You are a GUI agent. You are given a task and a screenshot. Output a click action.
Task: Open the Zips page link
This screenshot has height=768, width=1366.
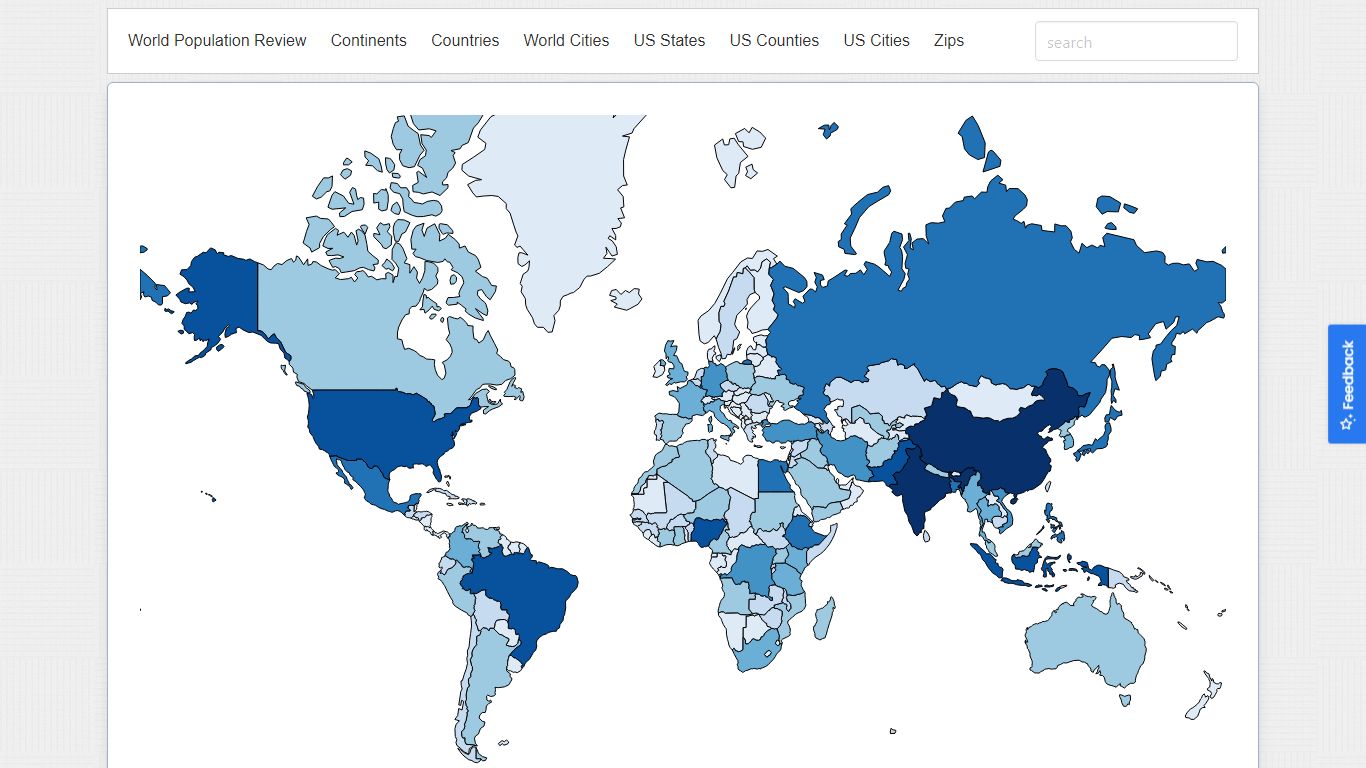(x=949, y=41)
